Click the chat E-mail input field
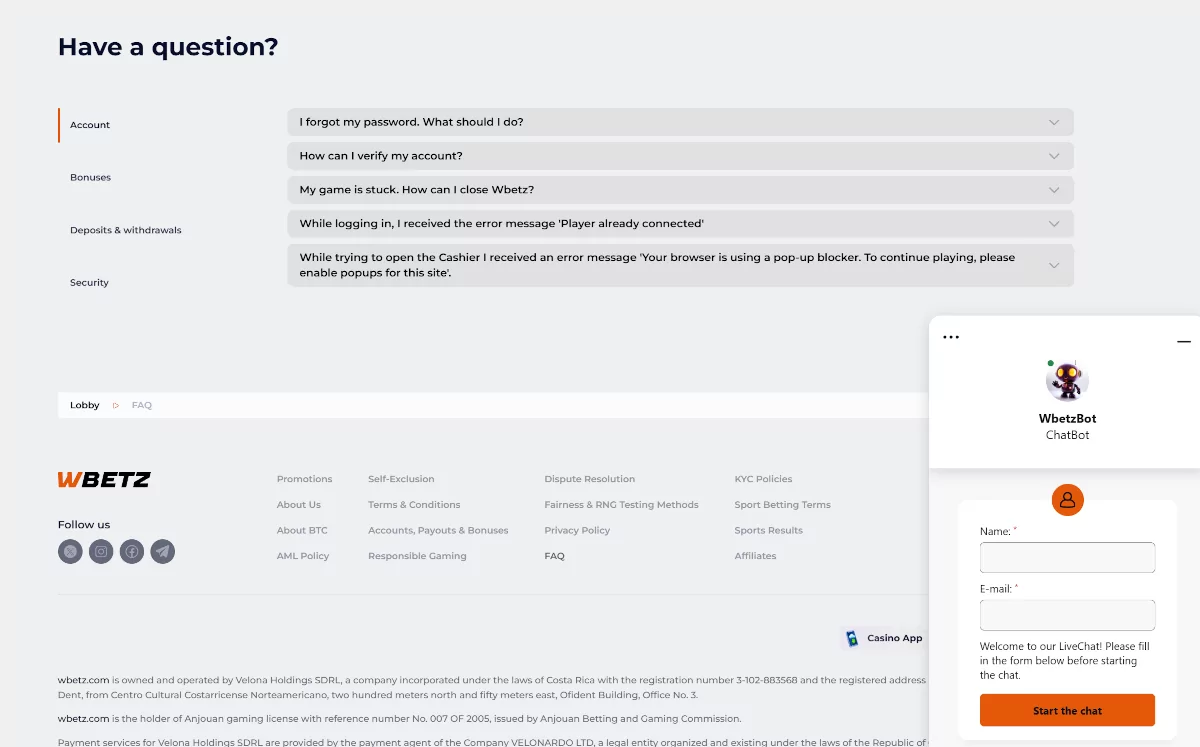Image resolution: width=1200 pixels, height=747 pixels. pyautogui.click(x=1067, y=615)
